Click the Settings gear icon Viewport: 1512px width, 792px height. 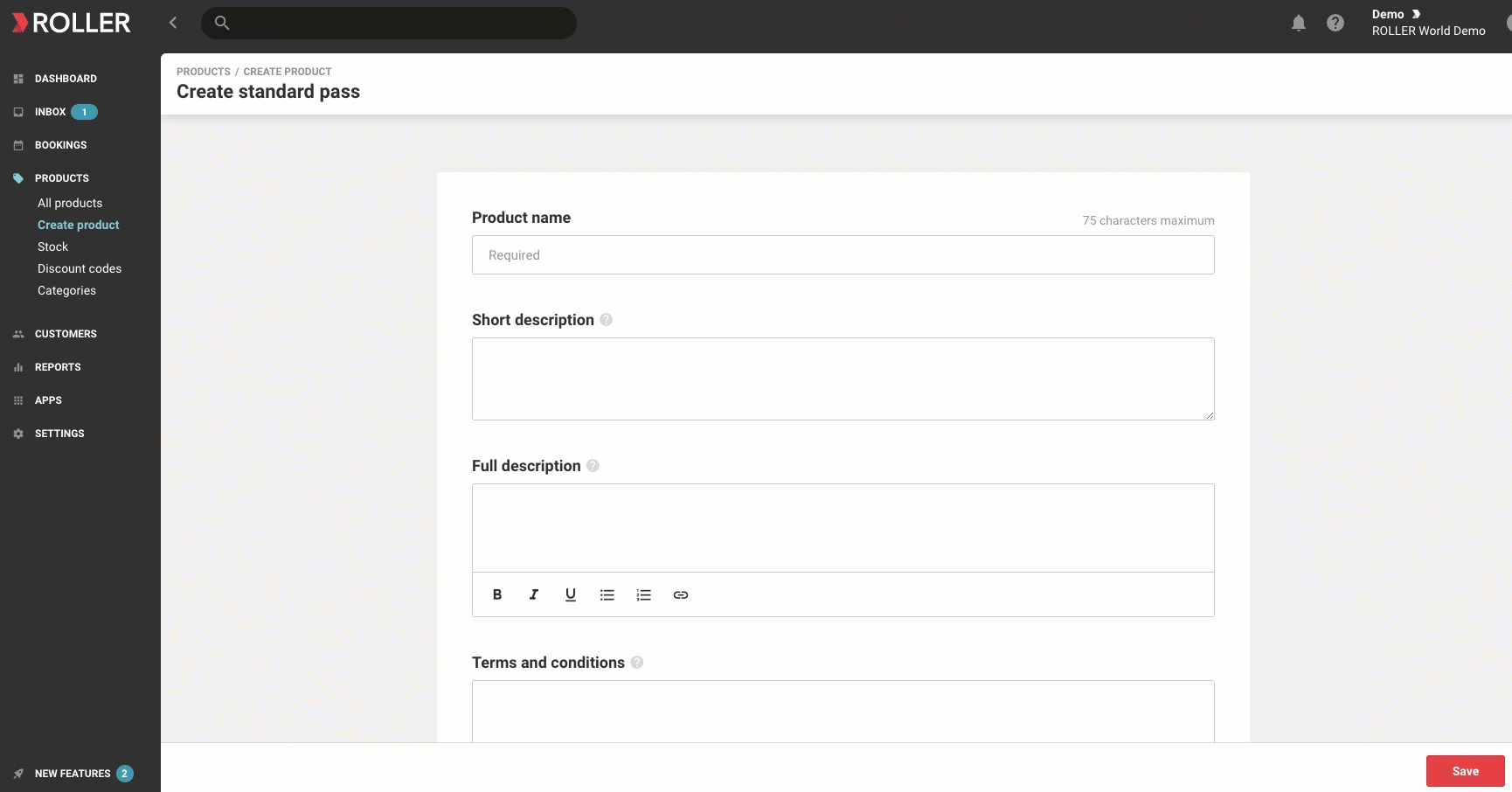click(18, 434)
